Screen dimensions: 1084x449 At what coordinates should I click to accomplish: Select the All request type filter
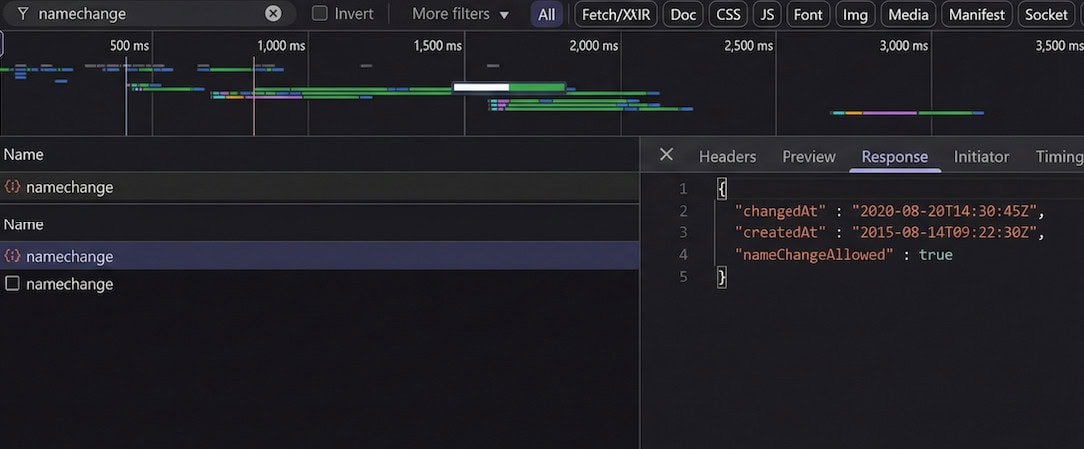tap(546, 14)
